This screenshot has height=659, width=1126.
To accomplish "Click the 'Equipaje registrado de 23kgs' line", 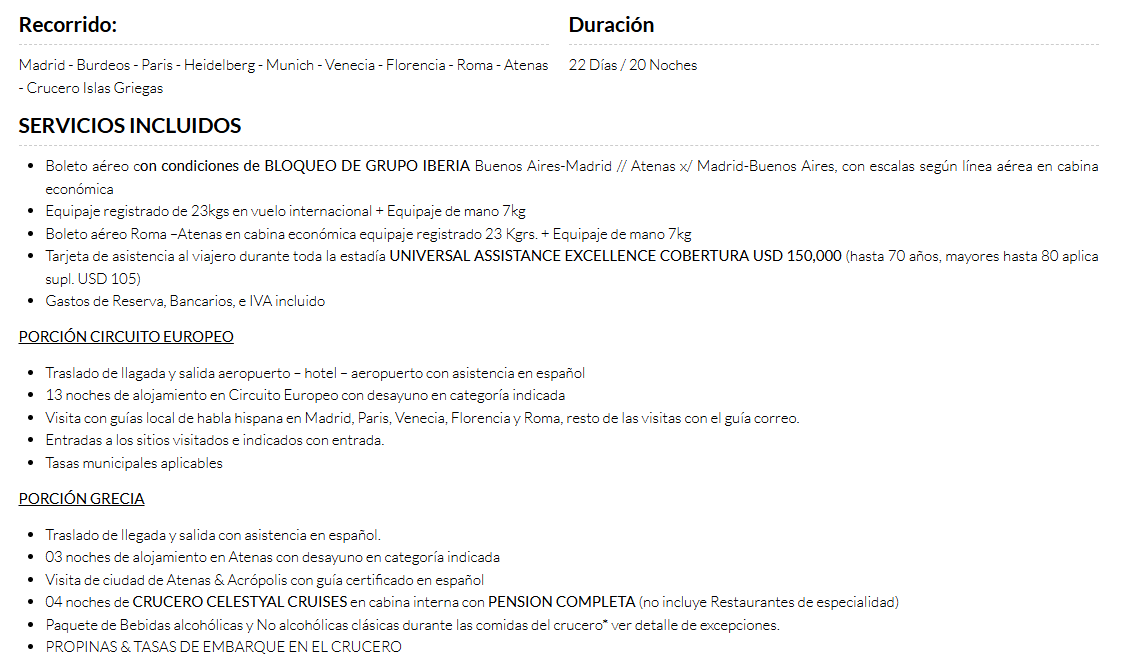I will click(285, 211).
